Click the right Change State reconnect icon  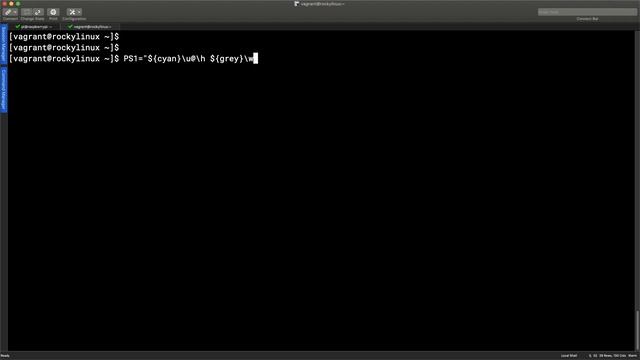[38, 12]
